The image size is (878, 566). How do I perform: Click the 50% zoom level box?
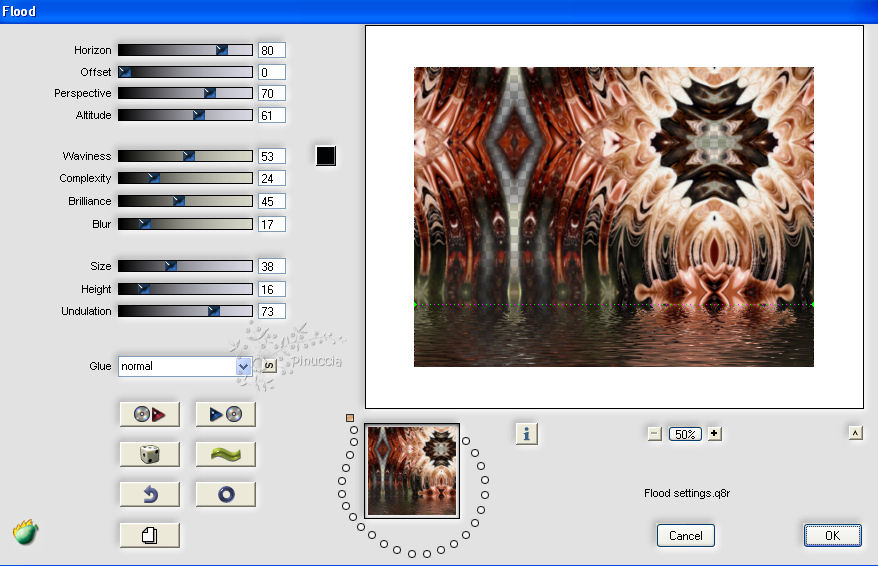[685, 434]
